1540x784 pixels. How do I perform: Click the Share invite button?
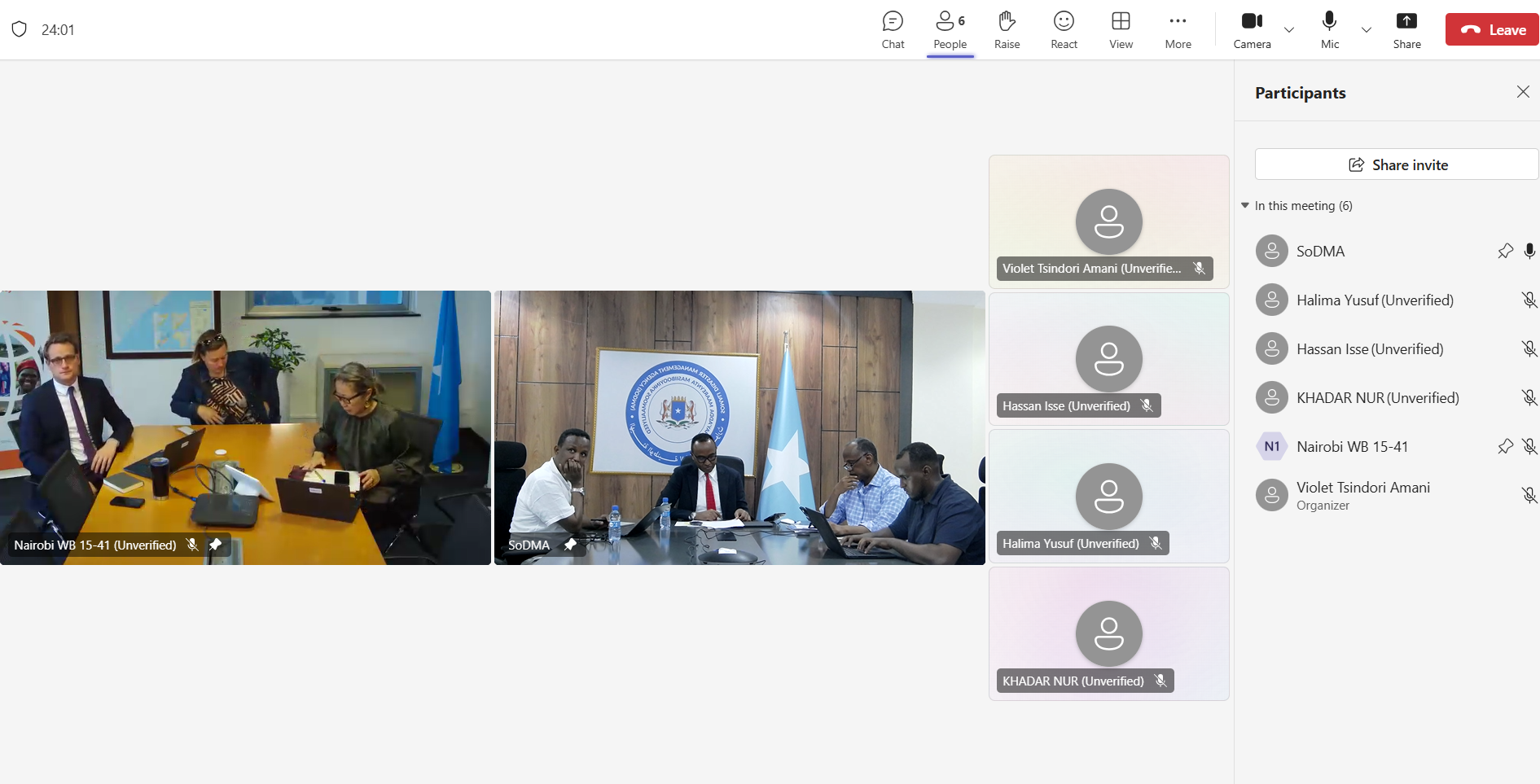click(x=1397, y=164)
